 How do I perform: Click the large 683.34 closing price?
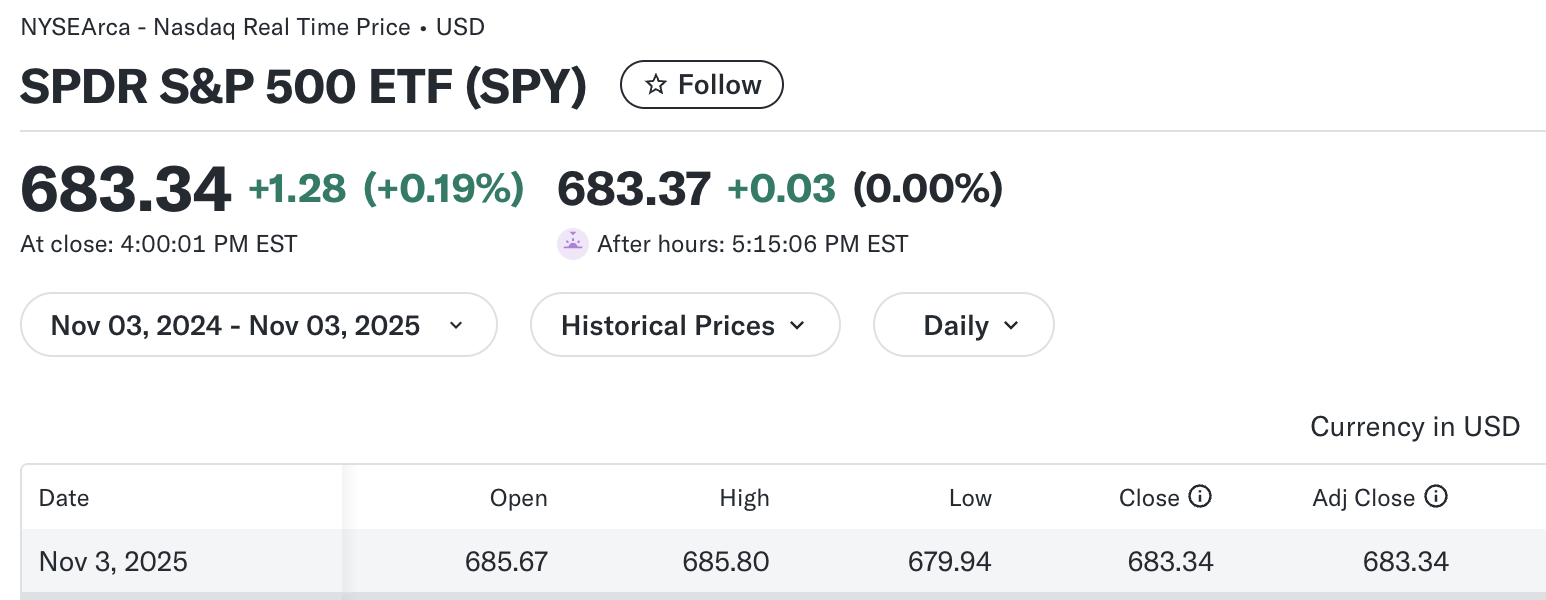click(x=126, y=189)
